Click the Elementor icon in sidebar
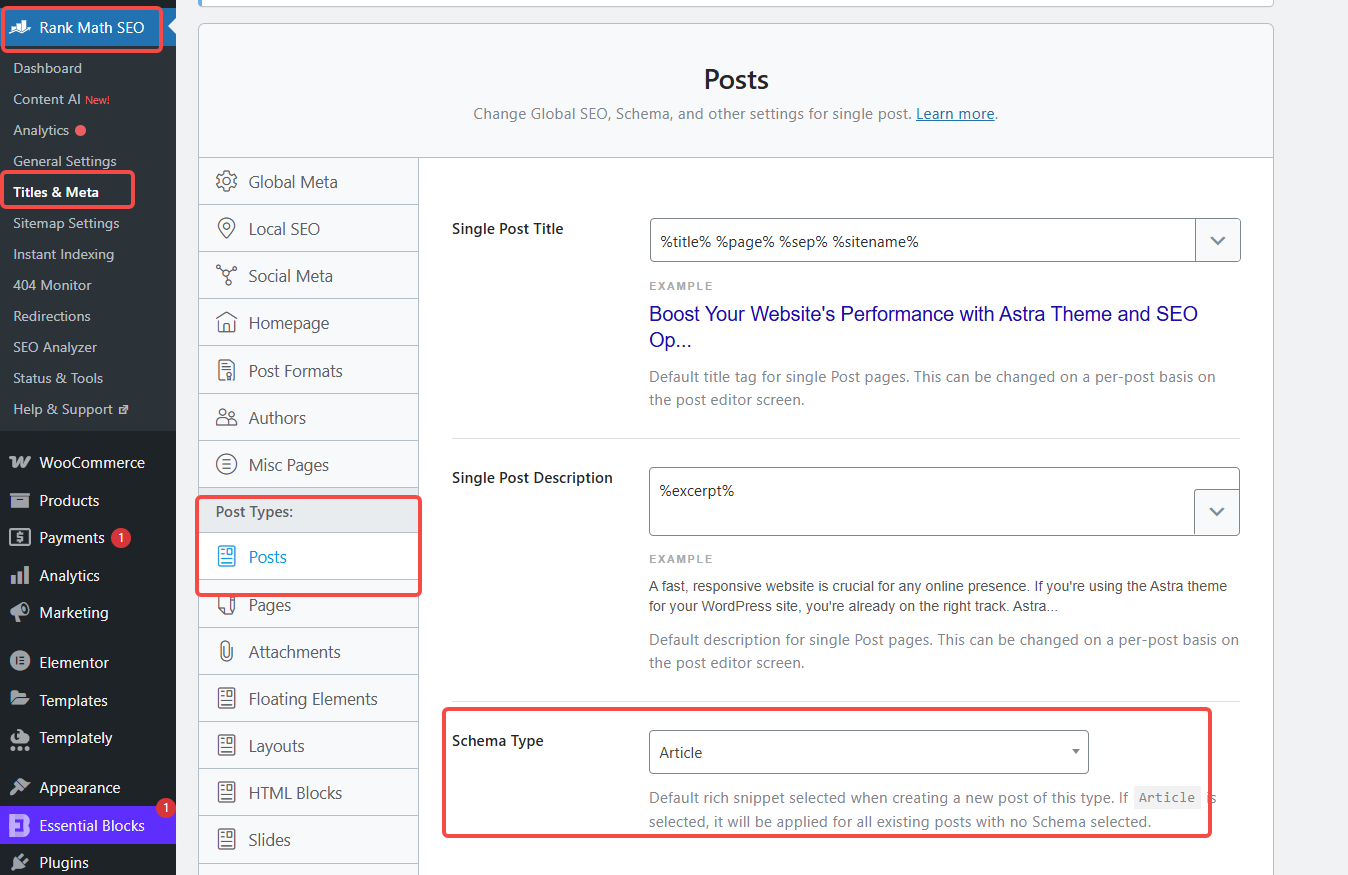This screenshot has height=875, width=1348. point(19,663)
